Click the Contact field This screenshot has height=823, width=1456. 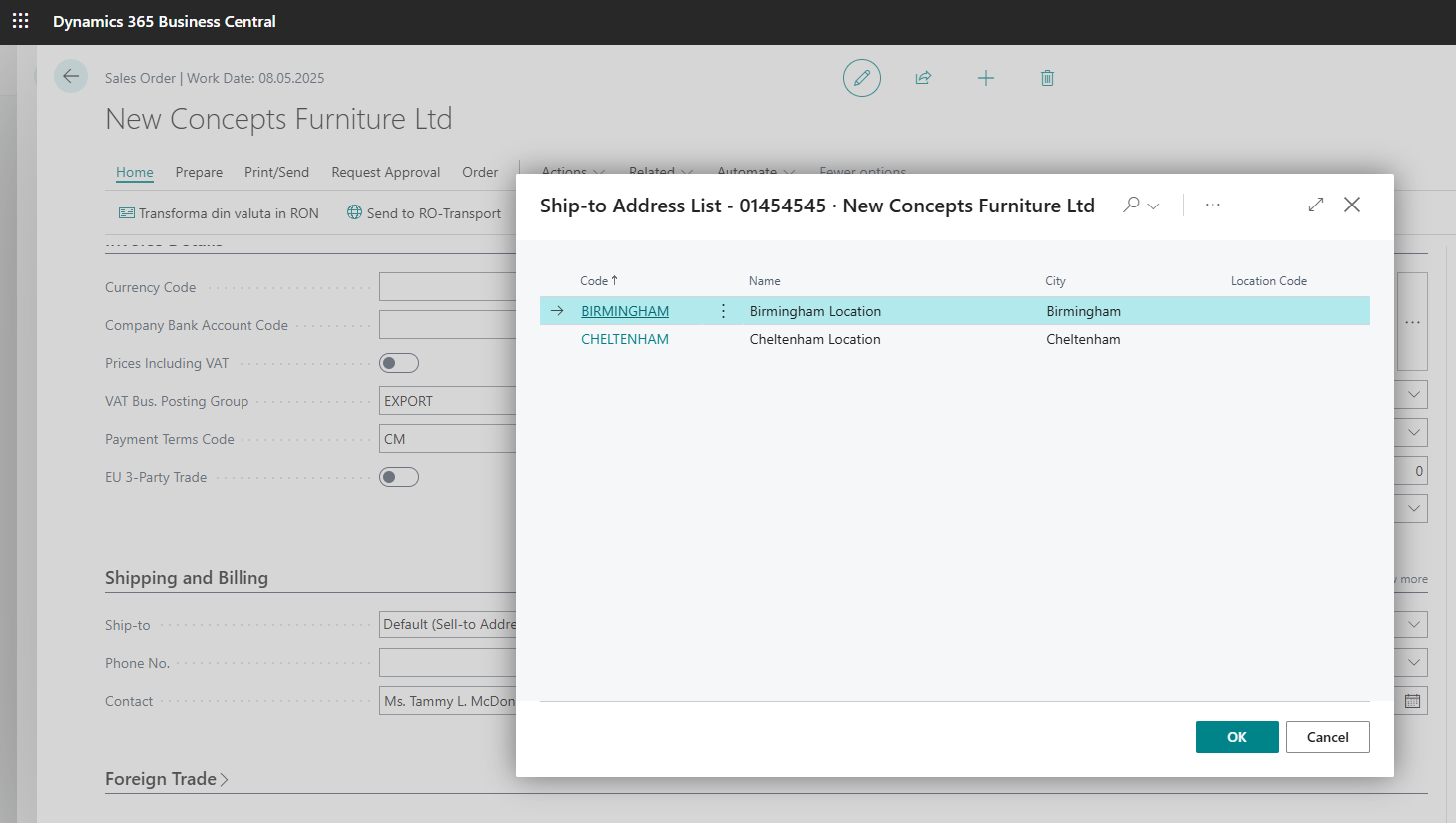tap(448, 701)
